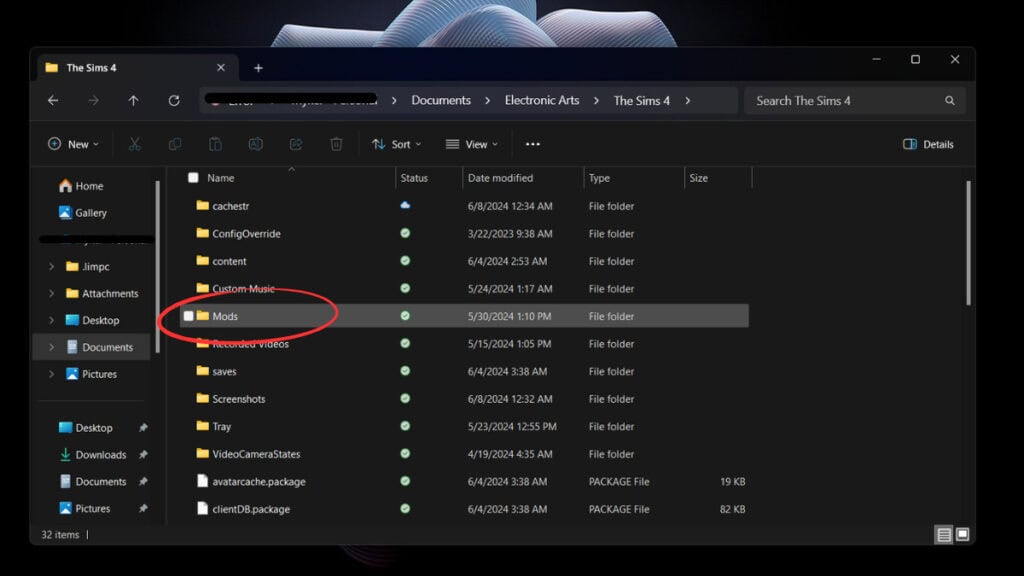The height and width of the screenshot is (576, 1024).
Task: Delete the selected item with the trash icon
Action: click(x=335, y=144)
